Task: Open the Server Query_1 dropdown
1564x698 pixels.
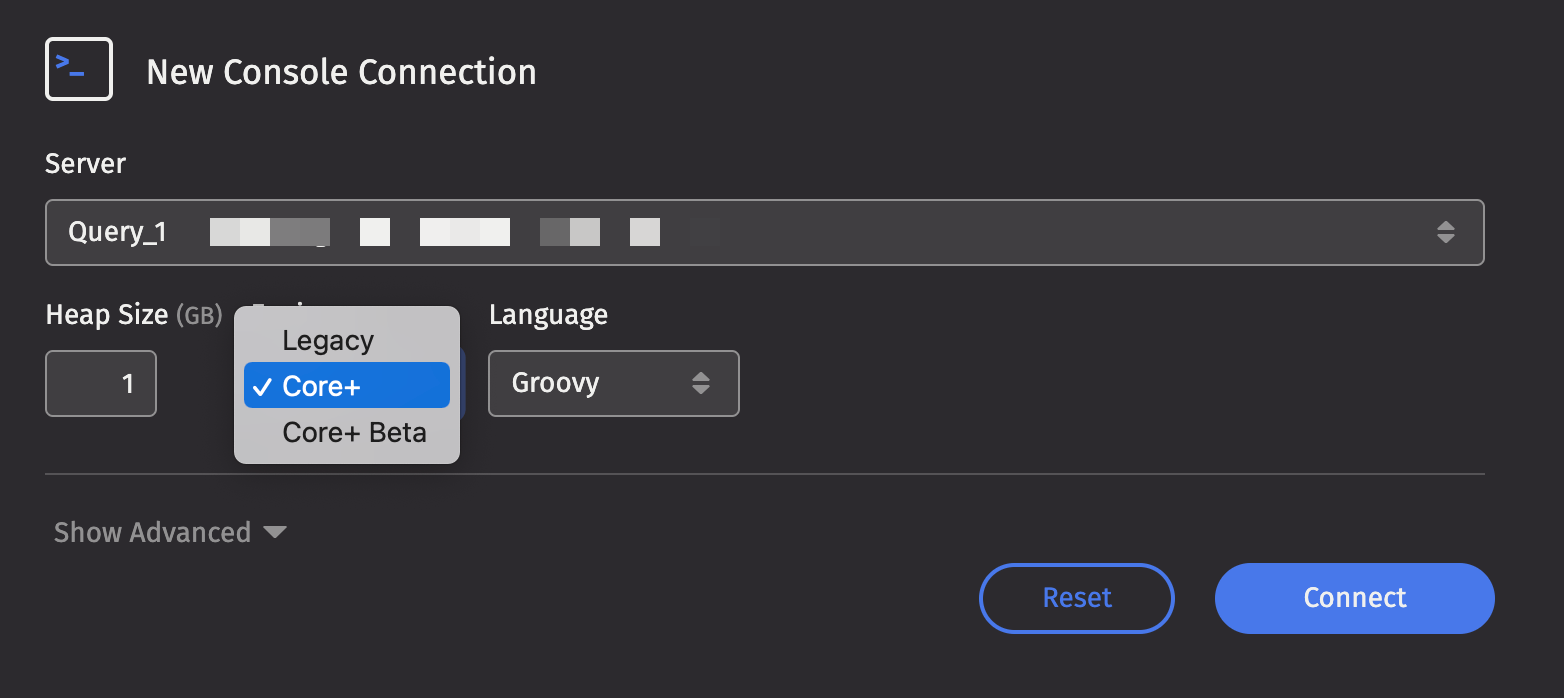Action: 764,233
